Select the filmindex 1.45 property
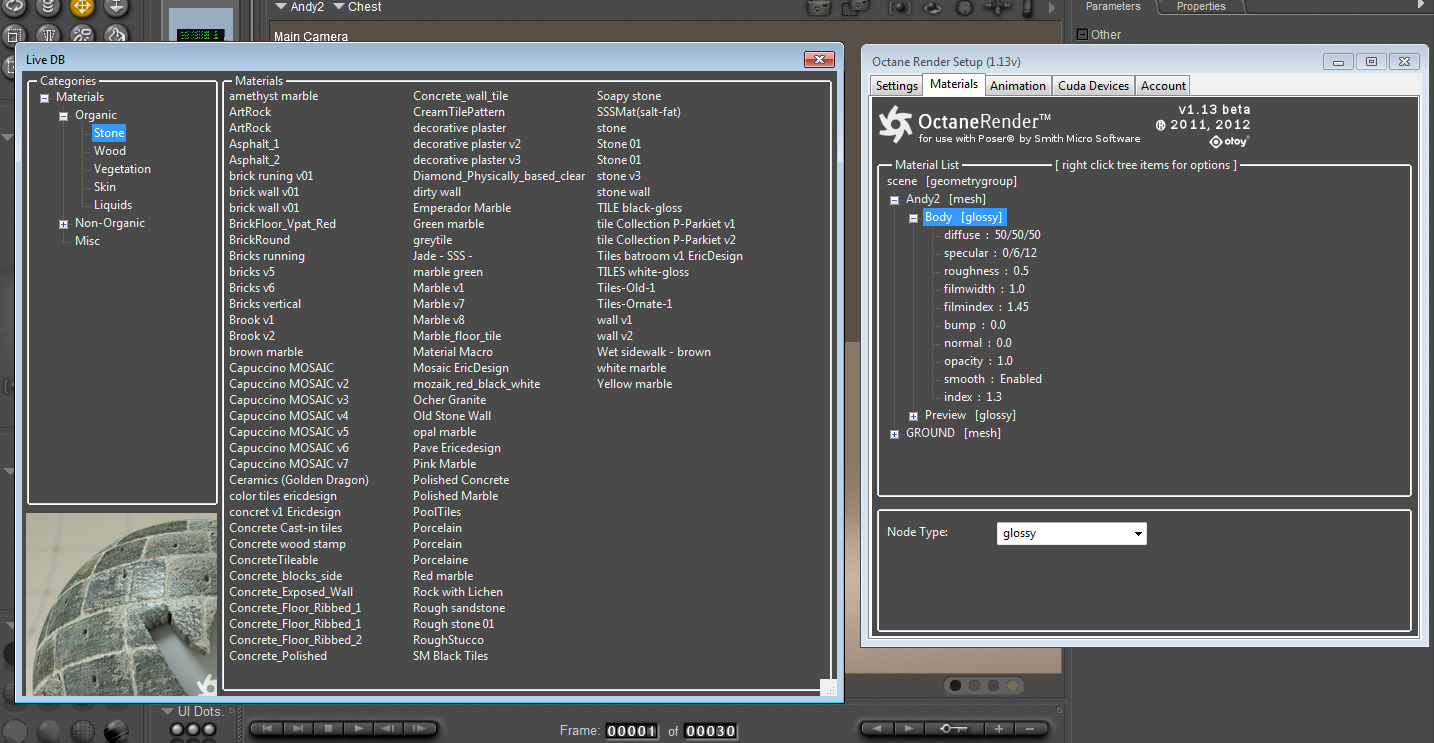The height and width of the screenshot is (743, 1434). pos(986,308)
